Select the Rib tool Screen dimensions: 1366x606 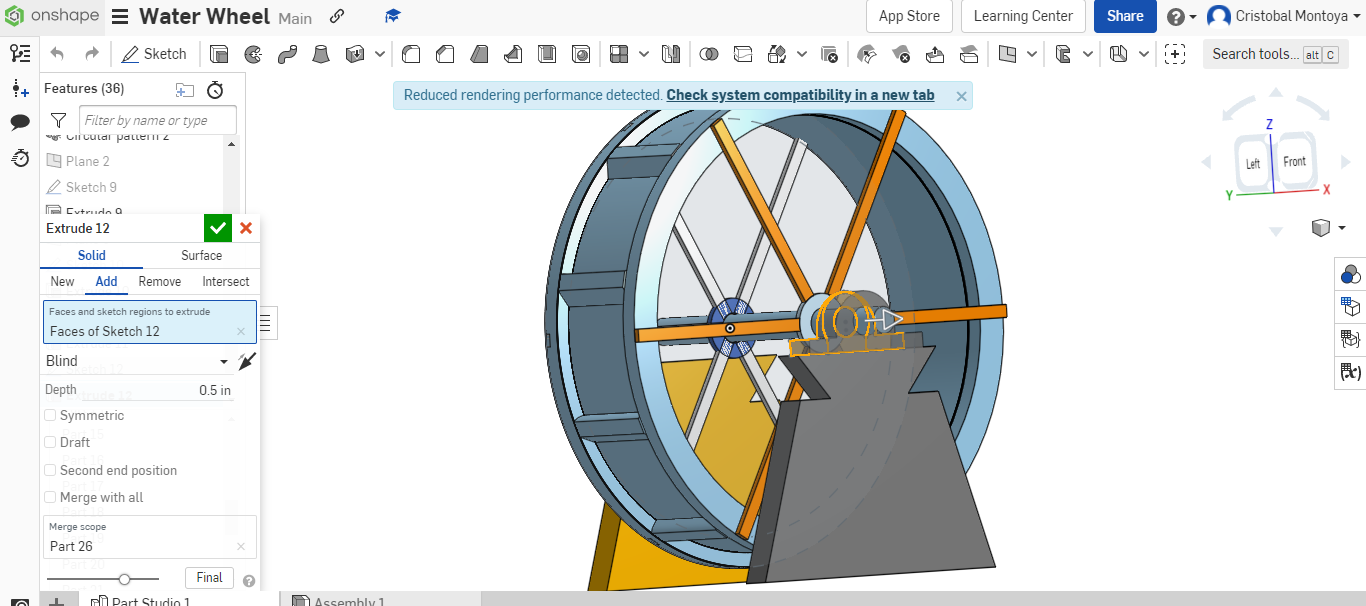point(513,54)
